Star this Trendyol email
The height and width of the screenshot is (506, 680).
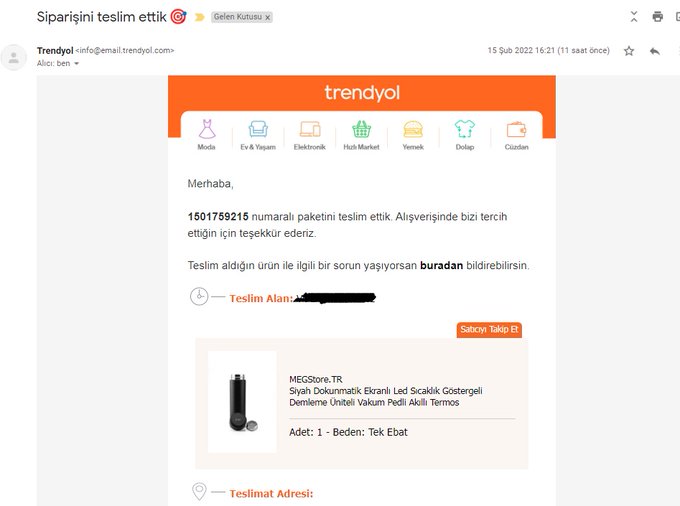(629, 51)
